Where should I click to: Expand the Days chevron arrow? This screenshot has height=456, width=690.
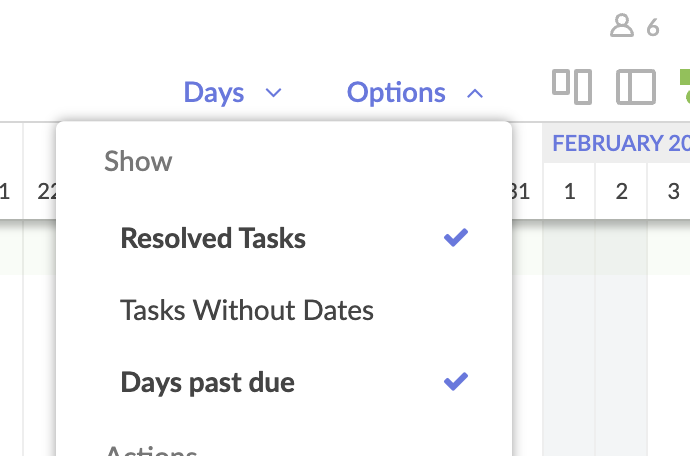click(273, 94)
